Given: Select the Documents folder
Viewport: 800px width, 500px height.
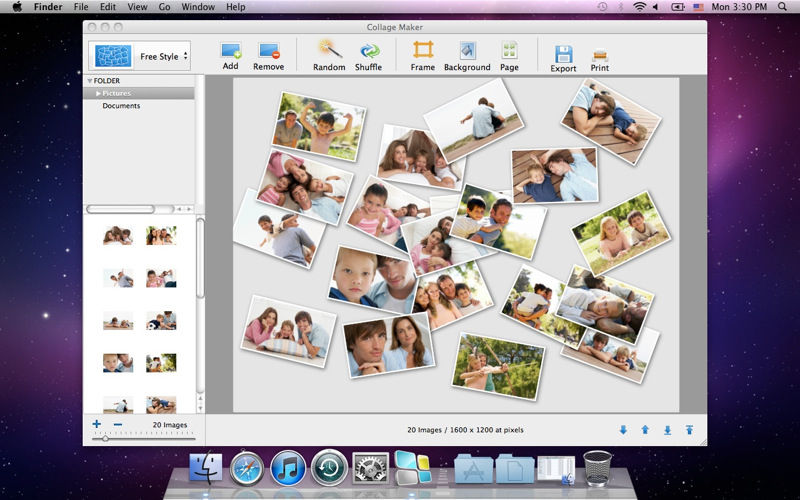Looking at the screenshot, I should coord(121,106).
